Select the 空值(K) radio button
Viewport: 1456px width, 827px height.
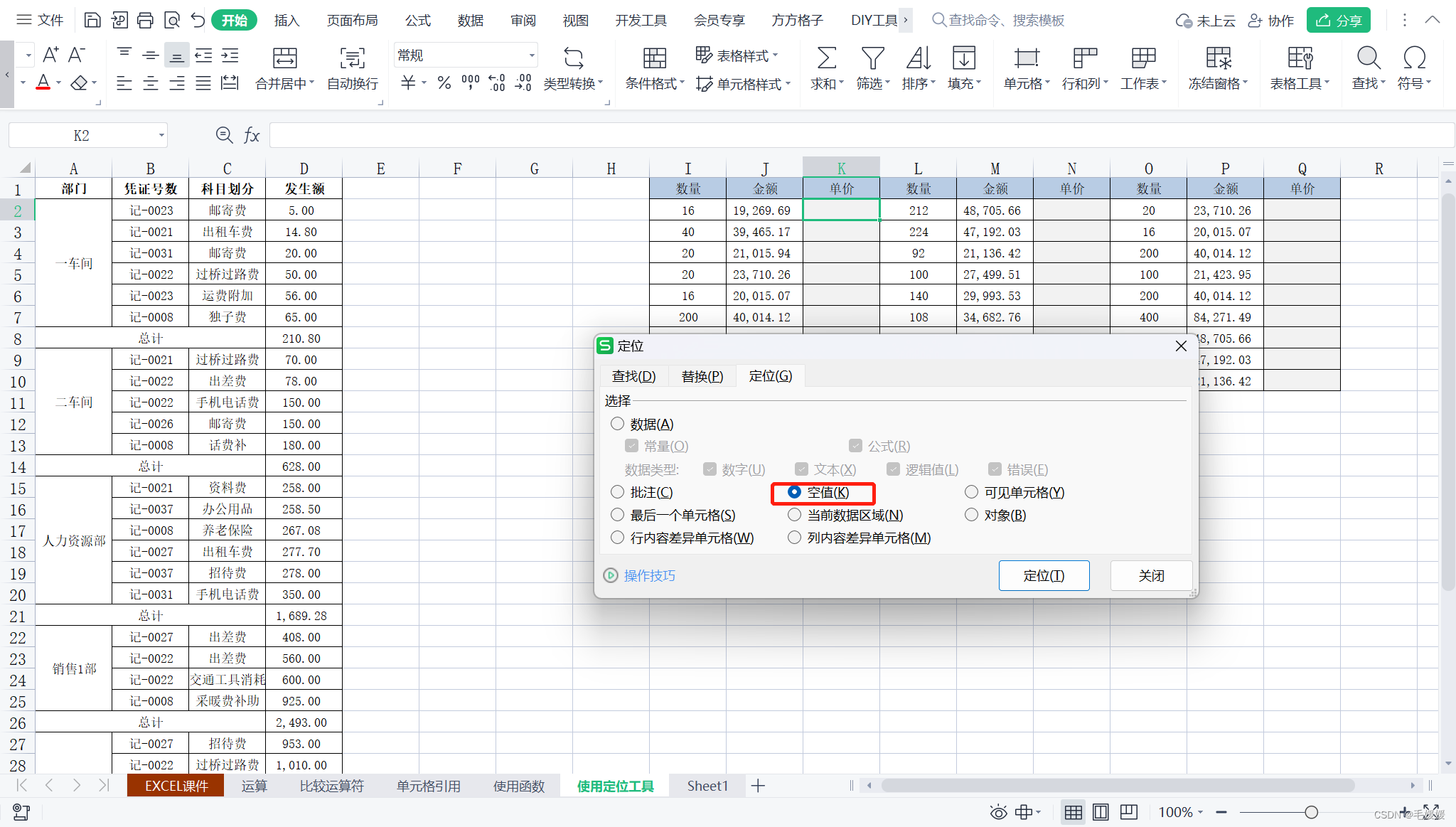(x=794, y=492)
